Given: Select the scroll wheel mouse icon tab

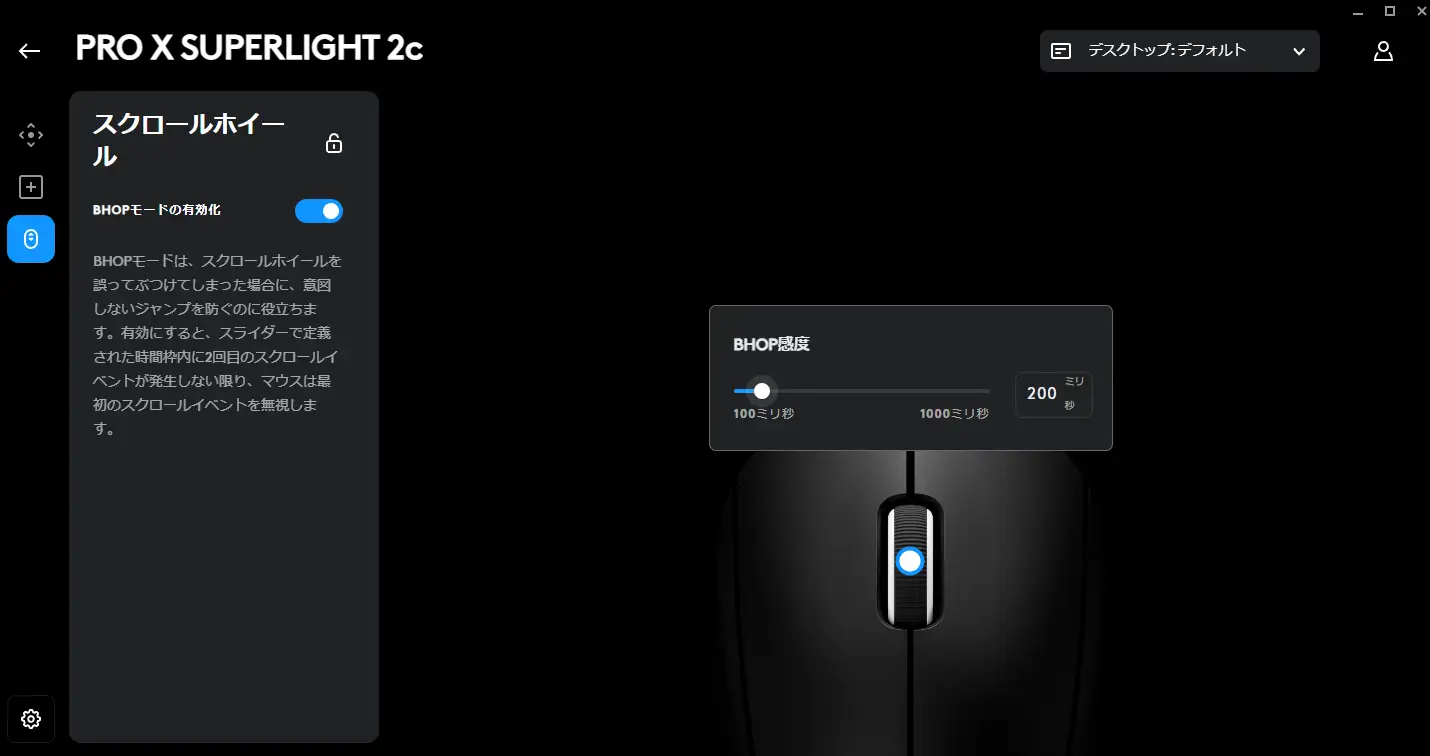Looking at the screenshot, I should (x=31, y=239).
